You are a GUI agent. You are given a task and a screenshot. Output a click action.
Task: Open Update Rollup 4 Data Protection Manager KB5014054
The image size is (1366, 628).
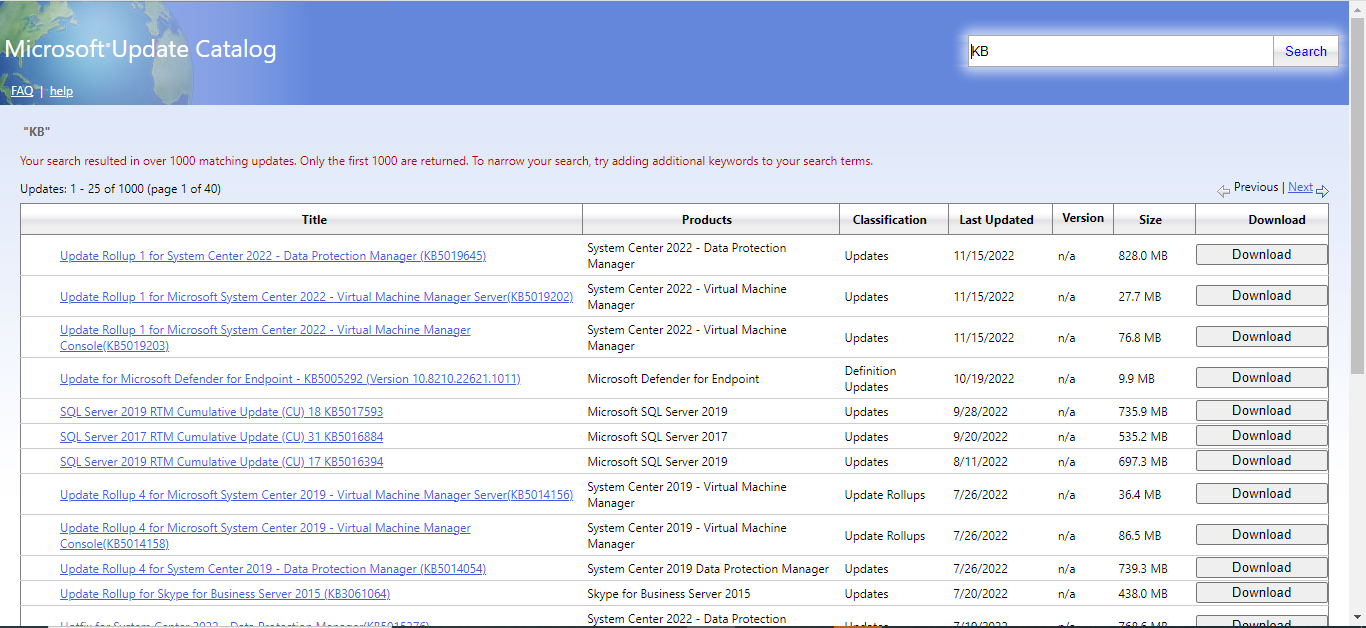273,569
